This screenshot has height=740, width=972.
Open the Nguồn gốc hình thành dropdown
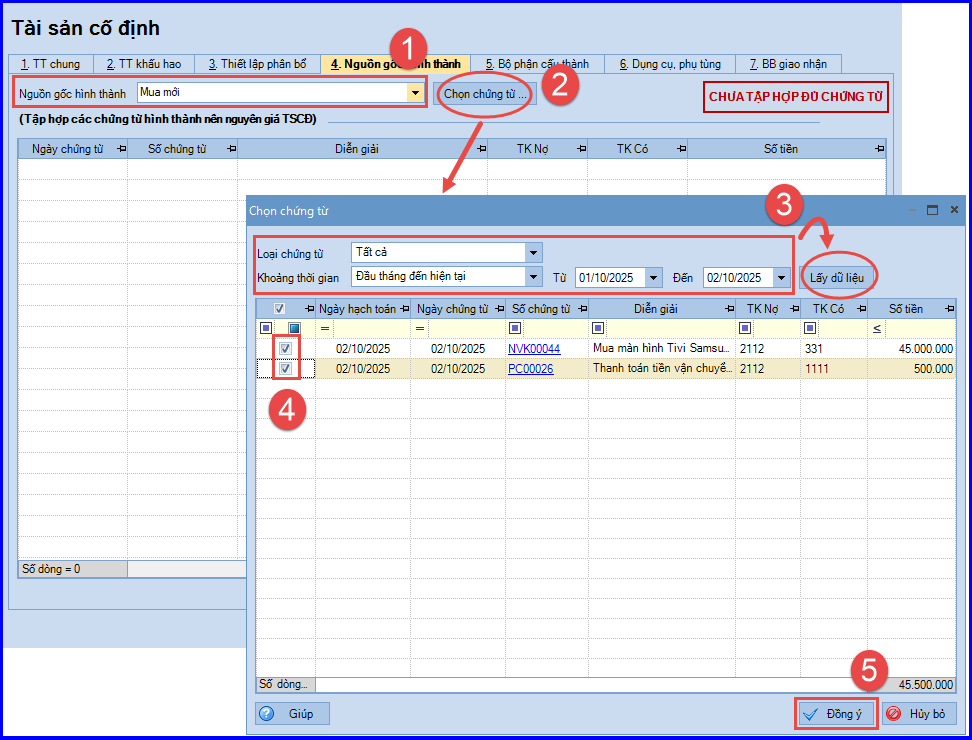[x=415, y=93]
